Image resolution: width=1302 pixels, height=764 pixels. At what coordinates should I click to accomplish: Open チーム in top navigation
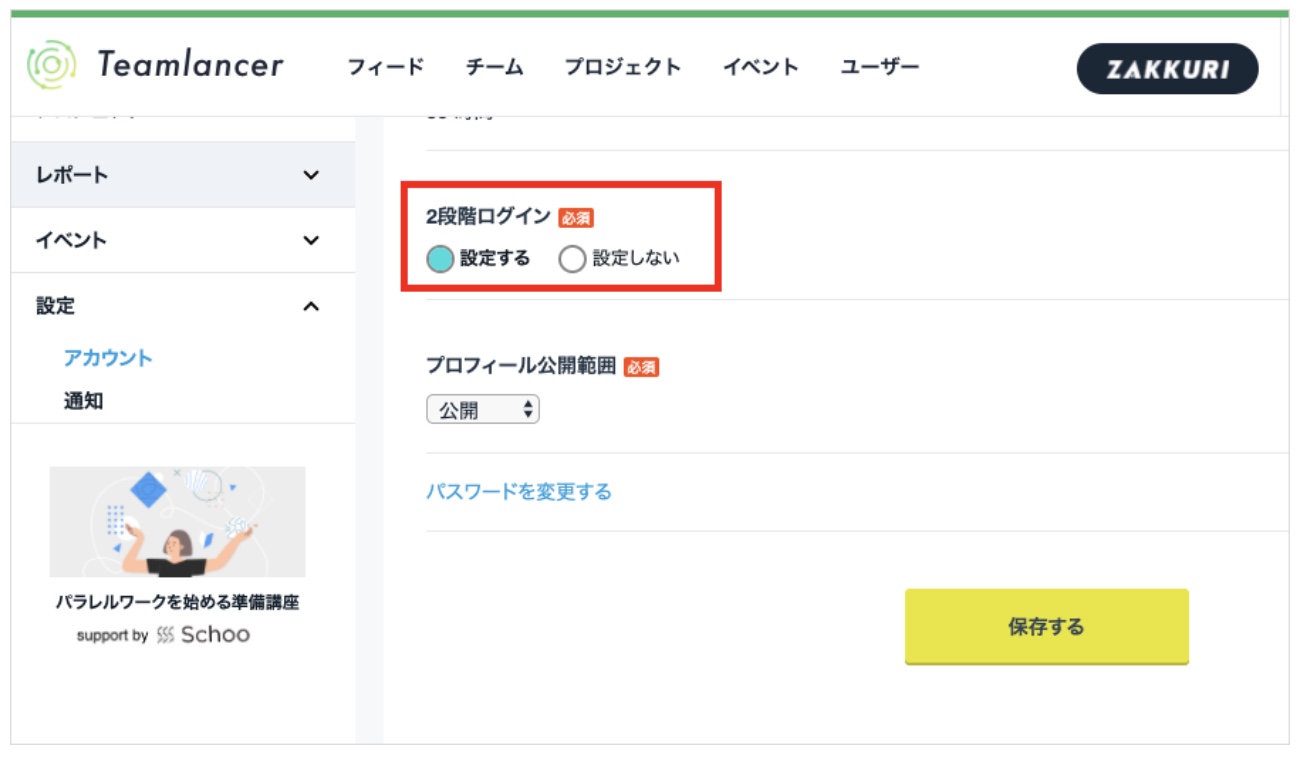coord(494,67)
